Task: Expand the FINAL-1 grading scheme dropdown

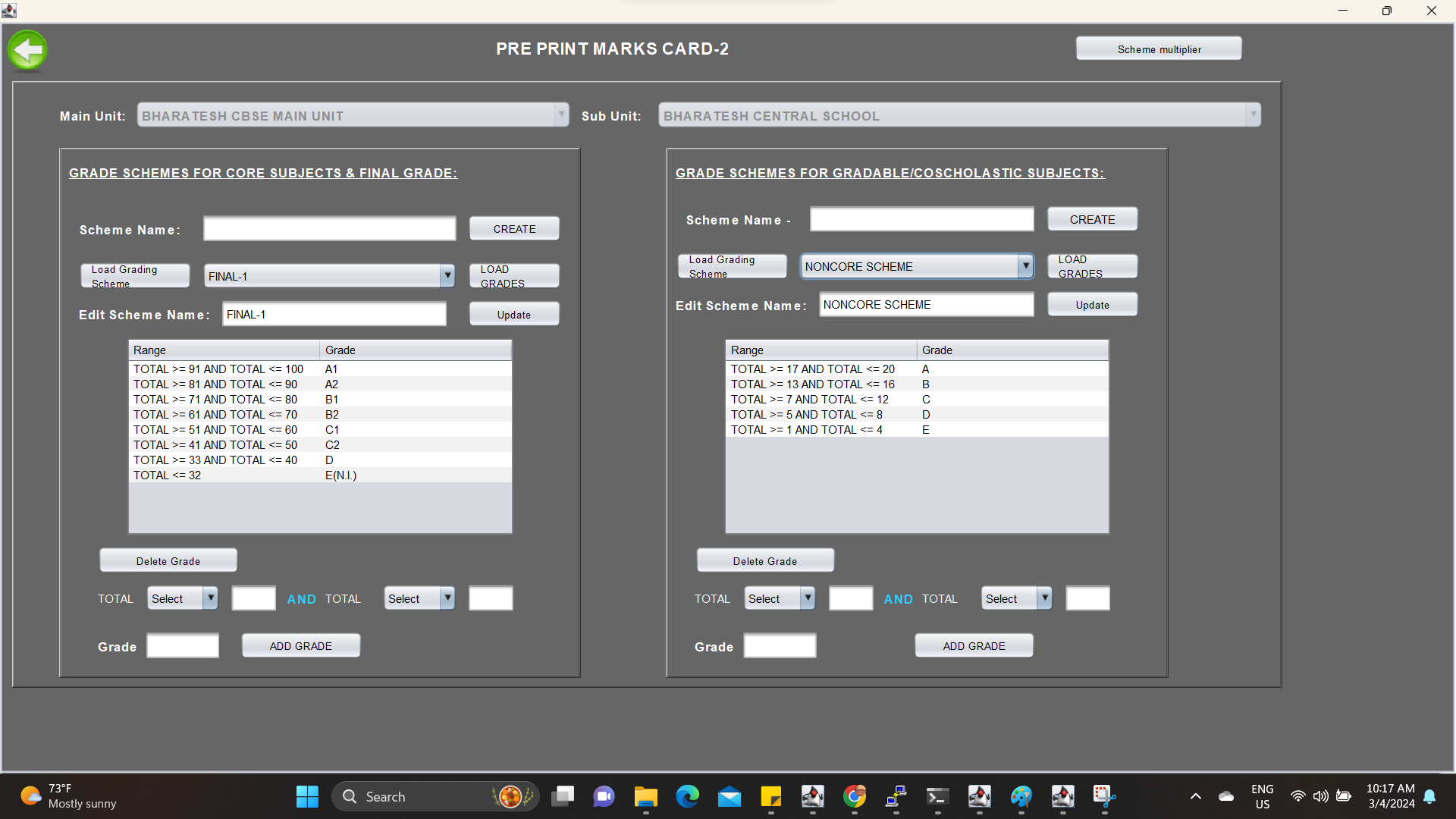Action: 447,276
